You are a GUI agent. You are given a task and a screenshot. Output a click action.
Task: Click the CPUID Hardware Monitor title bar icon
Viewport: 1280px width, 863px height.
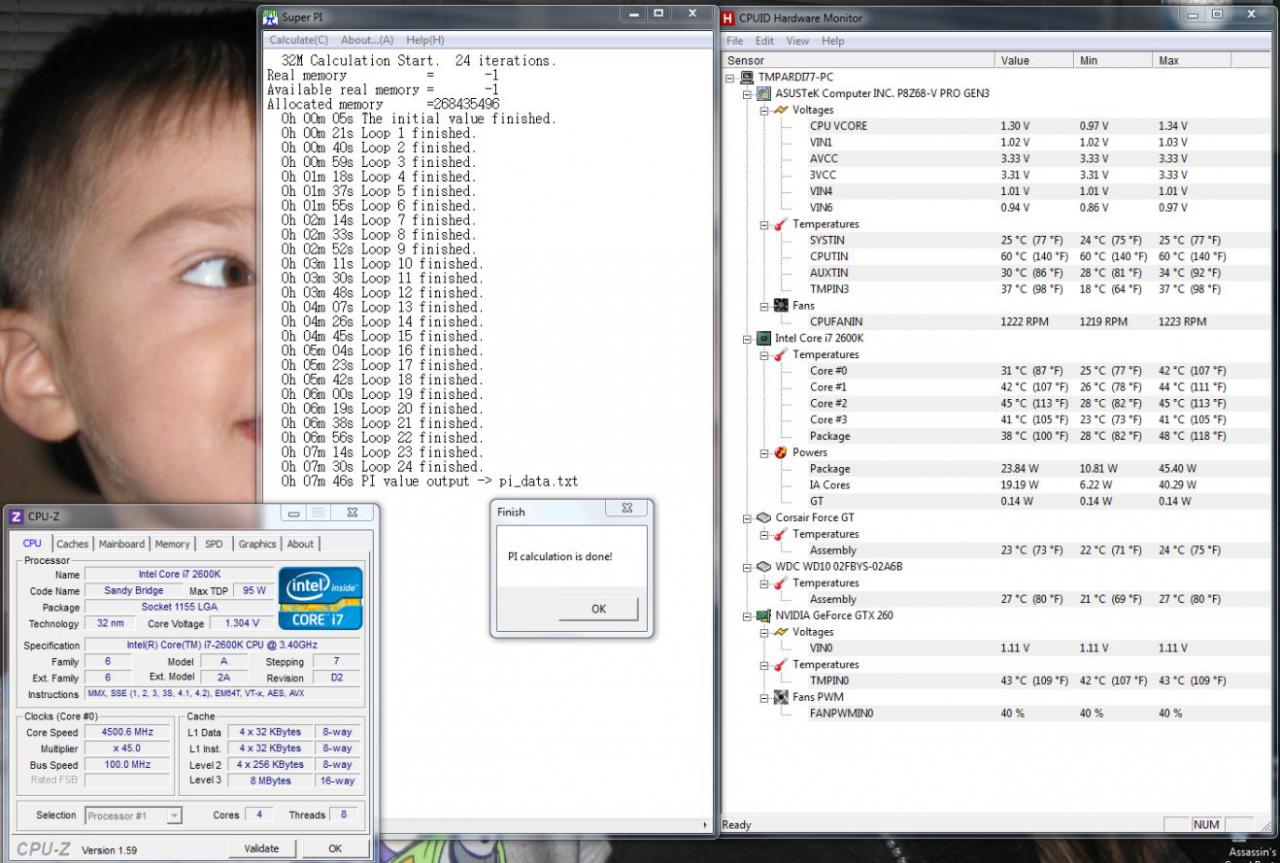tap(728, 17)
